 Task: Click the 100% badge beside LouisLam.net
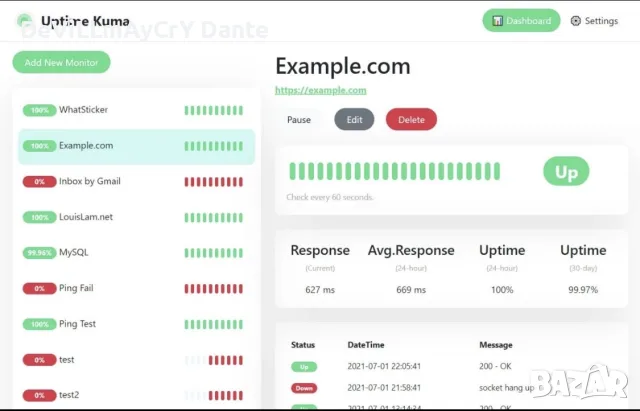[x=39, y=217]
